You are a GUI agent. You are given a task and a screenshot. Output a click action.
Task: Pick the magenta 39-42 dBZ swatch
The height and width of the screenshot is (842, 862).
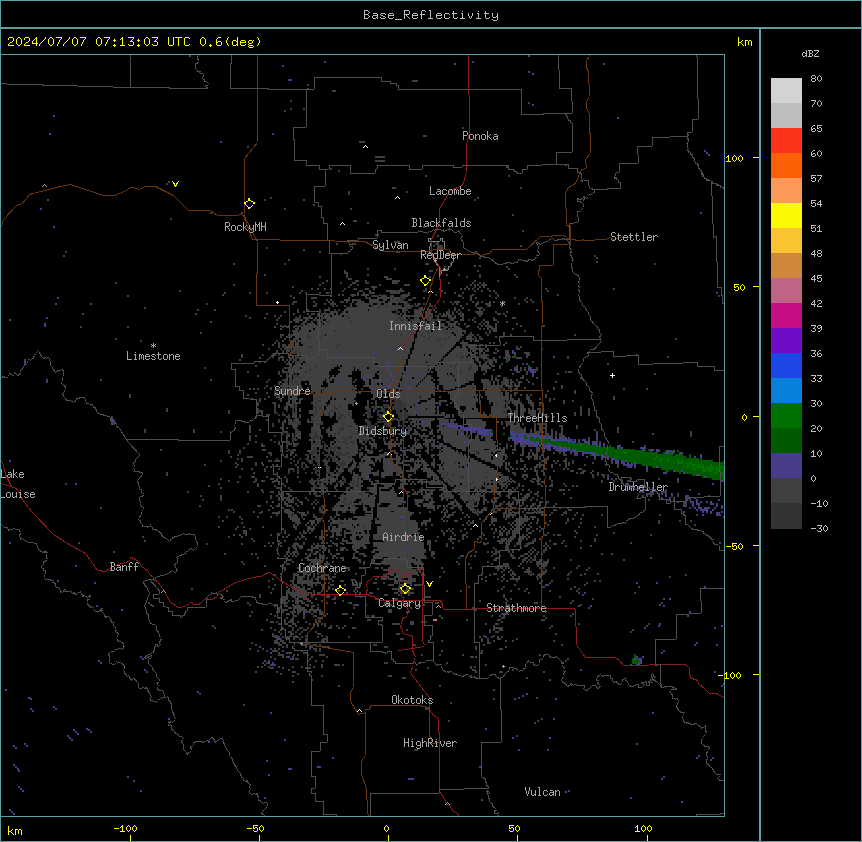click(786, 315)
